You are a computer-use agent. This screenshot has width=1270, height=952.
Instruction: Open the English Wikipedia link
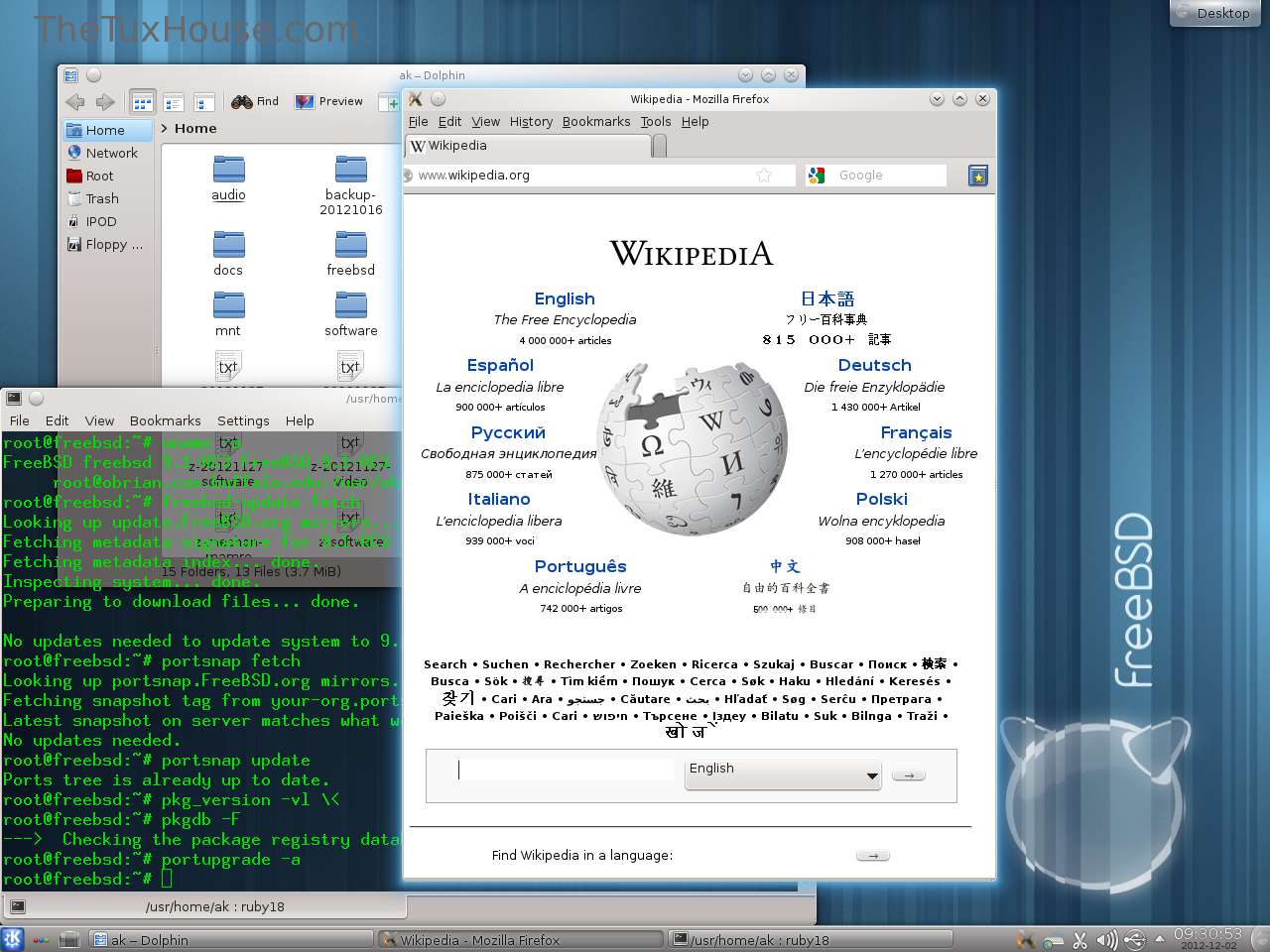pos(565,298)
